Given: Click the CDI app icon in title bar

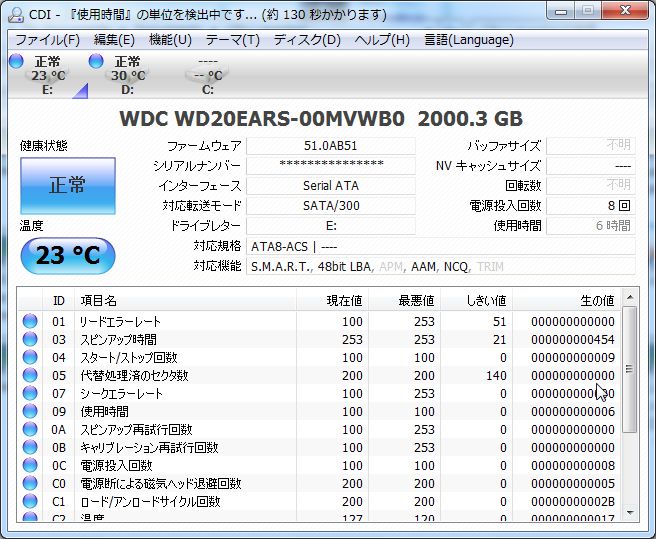Looking at the screenshot, I should click(16, 14).
